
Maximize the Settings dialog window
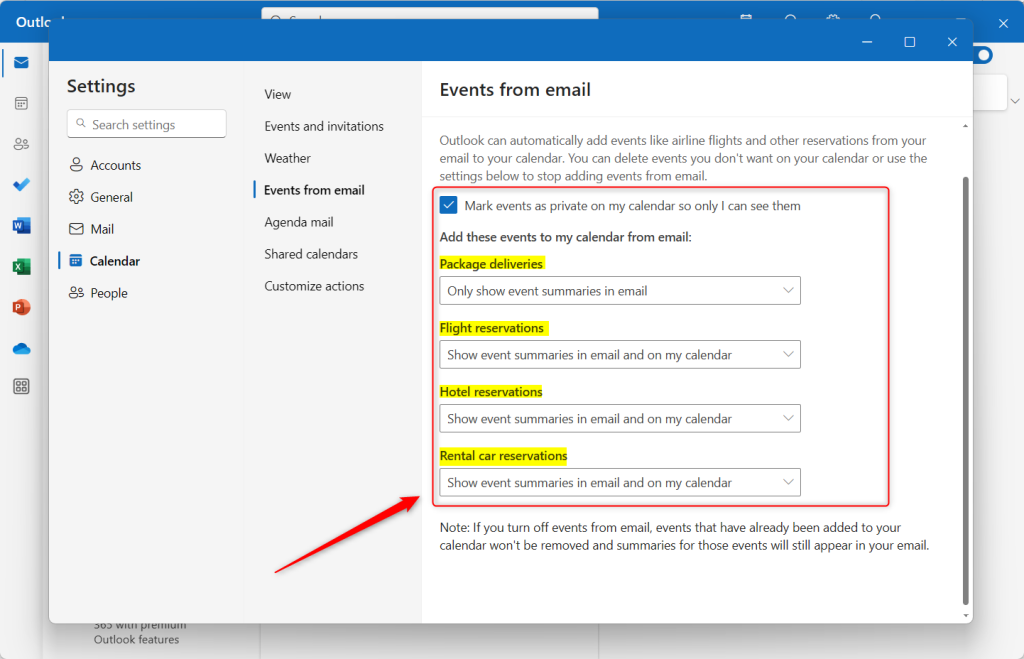coord(910,42)
